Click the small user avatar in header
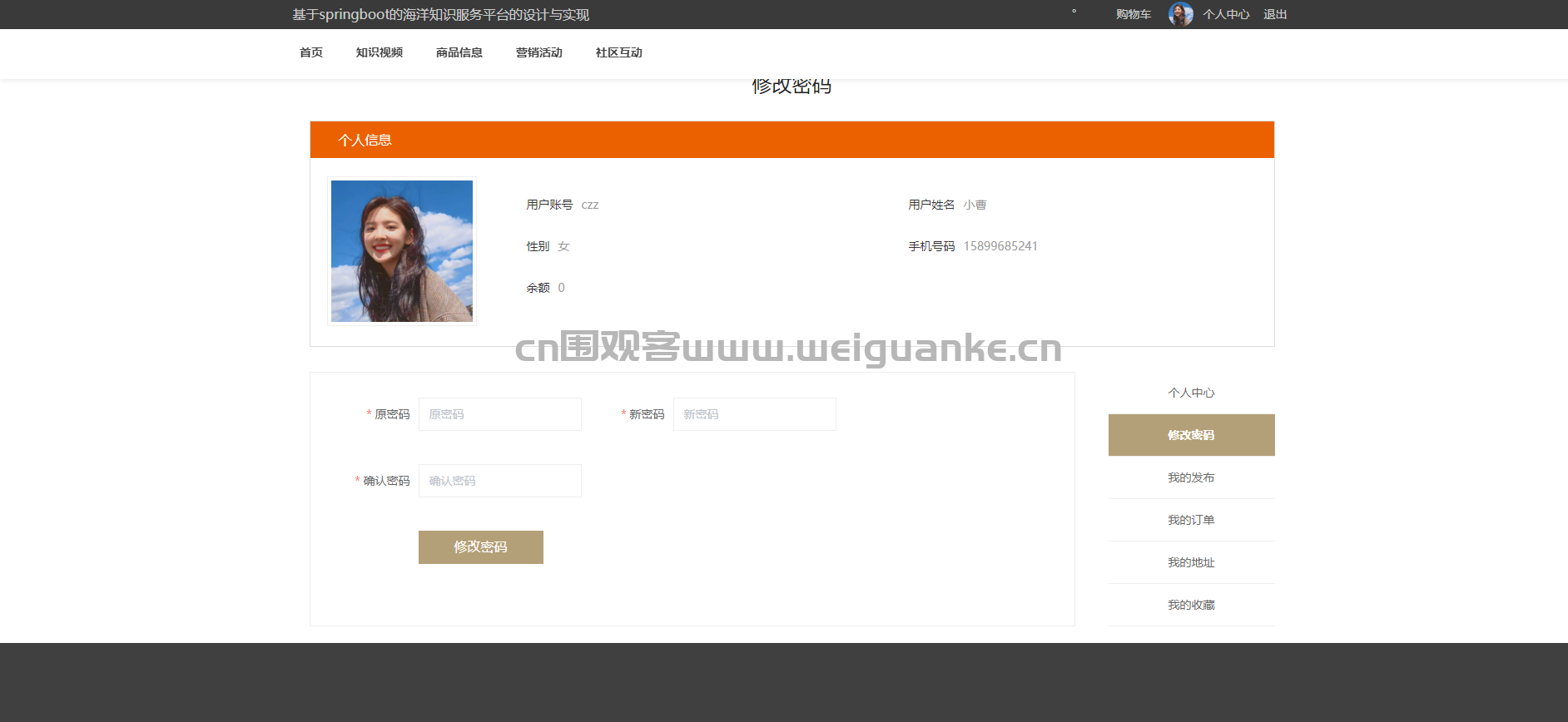The width and height of the screenshot is (1568, 722). pos(1180,14)
